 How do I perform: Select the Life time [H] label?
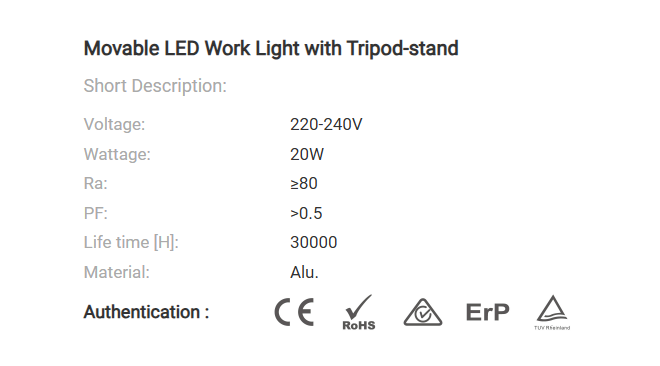pyautogui.click(x=131, y=243)
